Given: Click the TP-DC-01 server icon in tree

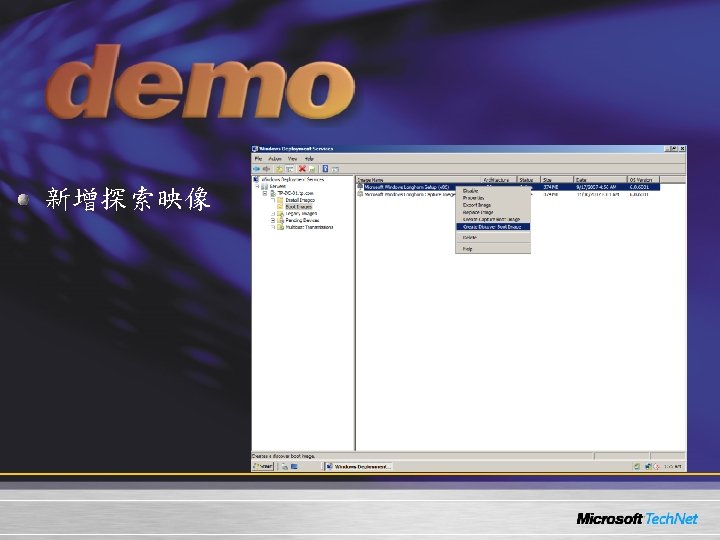Looking at the screenshot, I should [x=273, y=193].
